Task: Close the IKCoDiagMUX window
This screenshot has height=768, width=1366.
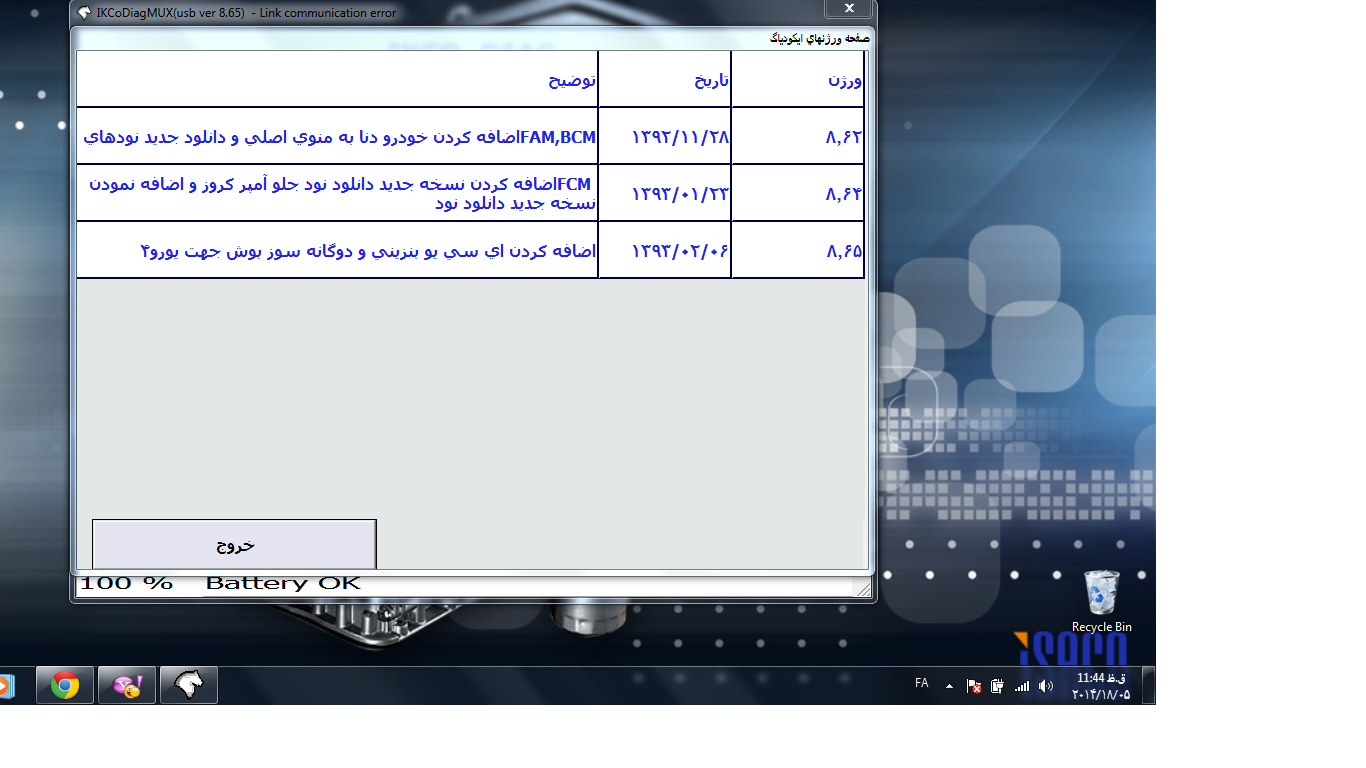Action: 848,9
